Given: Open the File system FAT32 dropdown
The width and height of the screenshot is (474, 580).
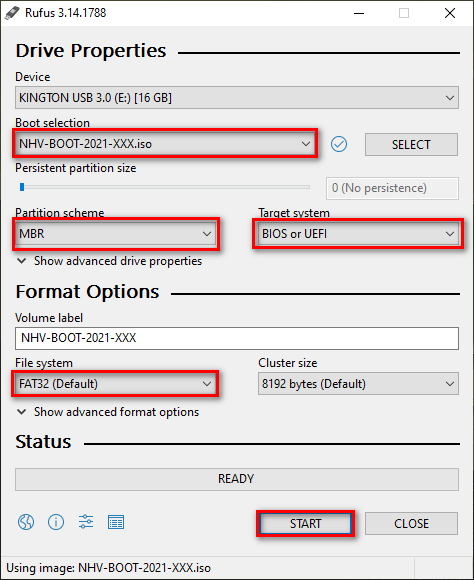Looking at the screenshot, I should coord(116,384).
